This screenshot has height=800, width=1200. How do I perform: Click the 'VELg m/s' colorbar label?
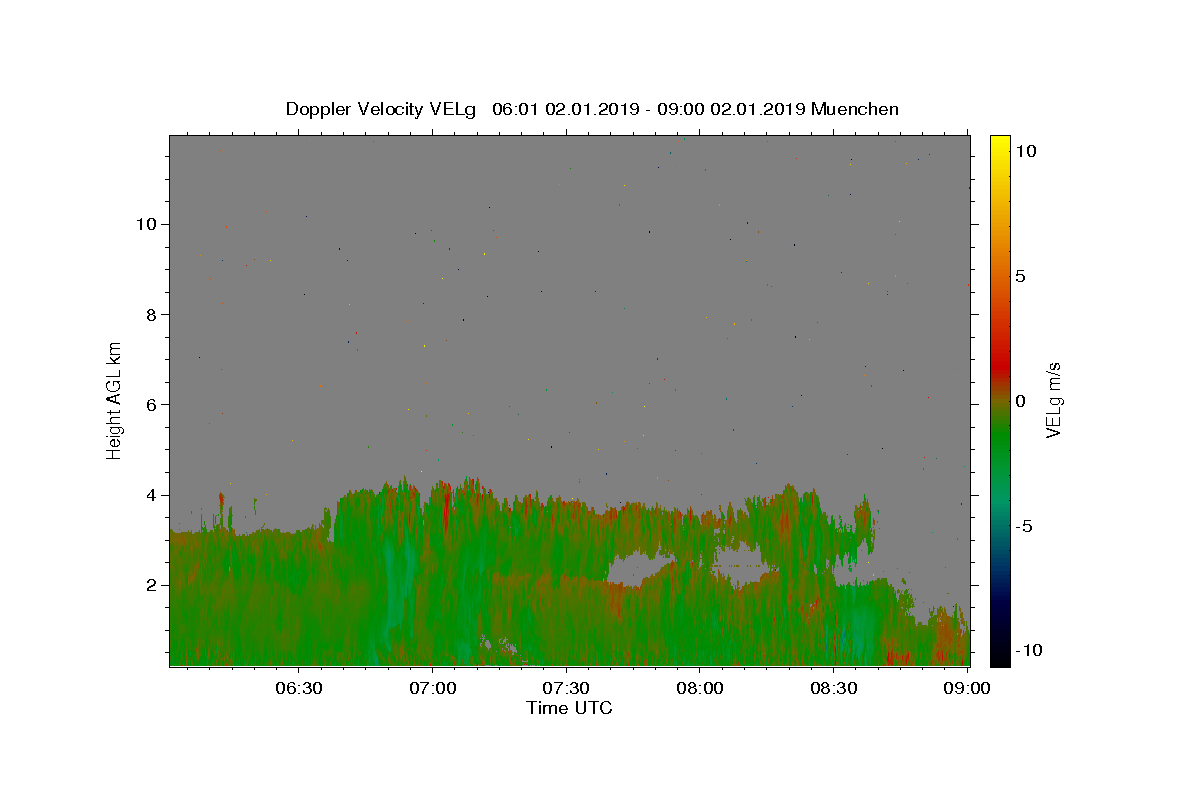tap(1053, 400)
